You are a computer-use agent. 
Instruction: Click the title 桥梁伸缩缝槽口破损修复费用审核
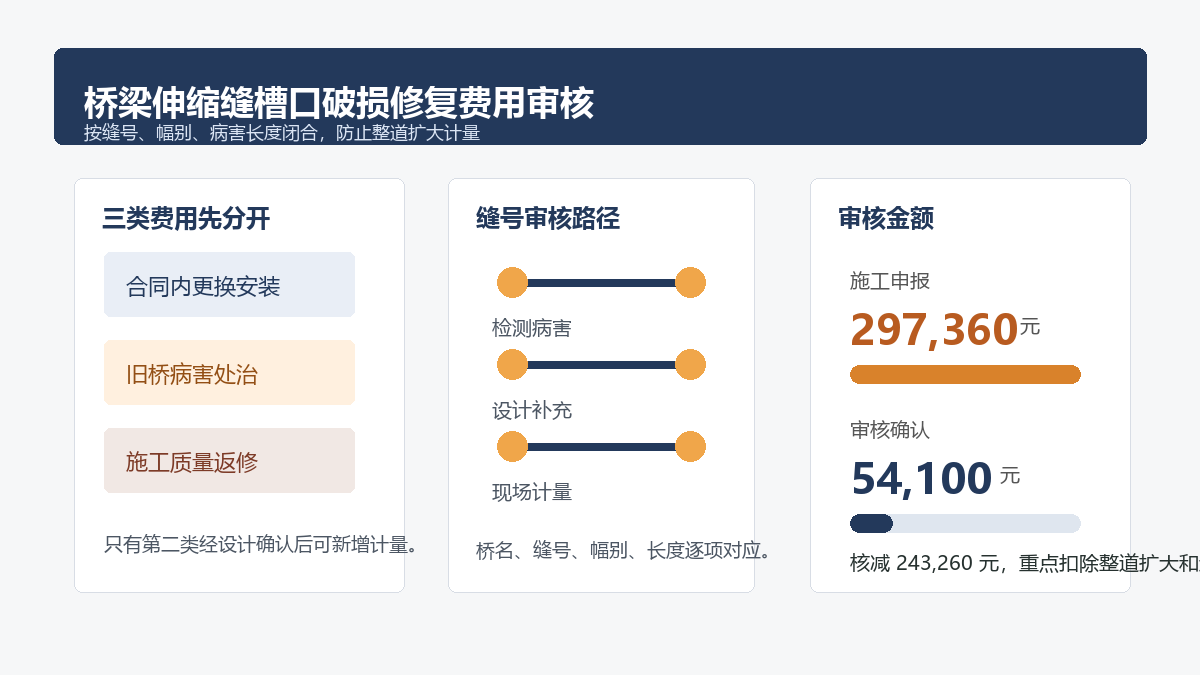[339, 104]
